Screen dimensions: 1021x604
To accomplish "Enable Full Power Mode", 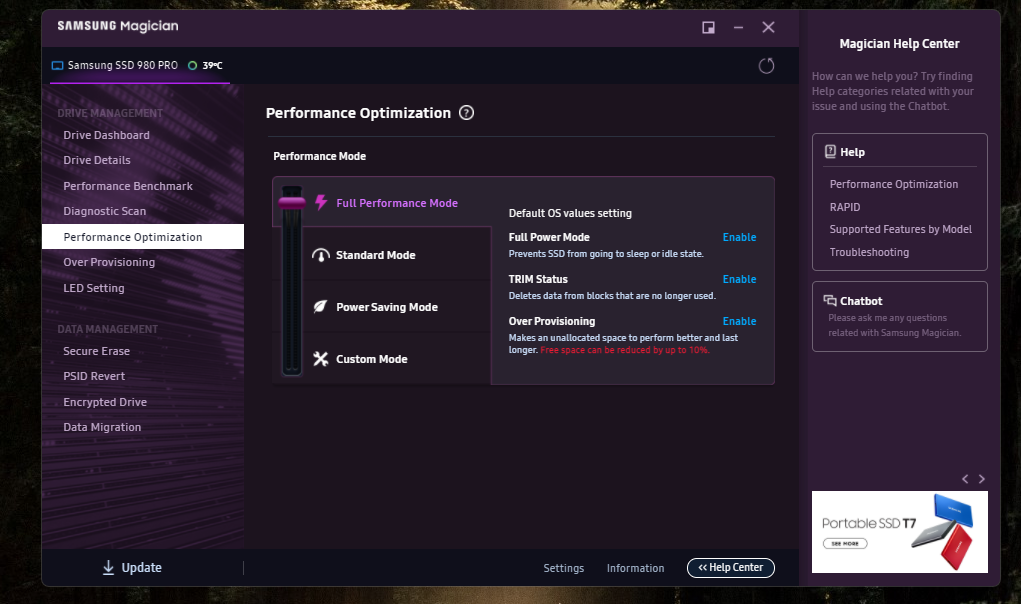I will (739, 237).
